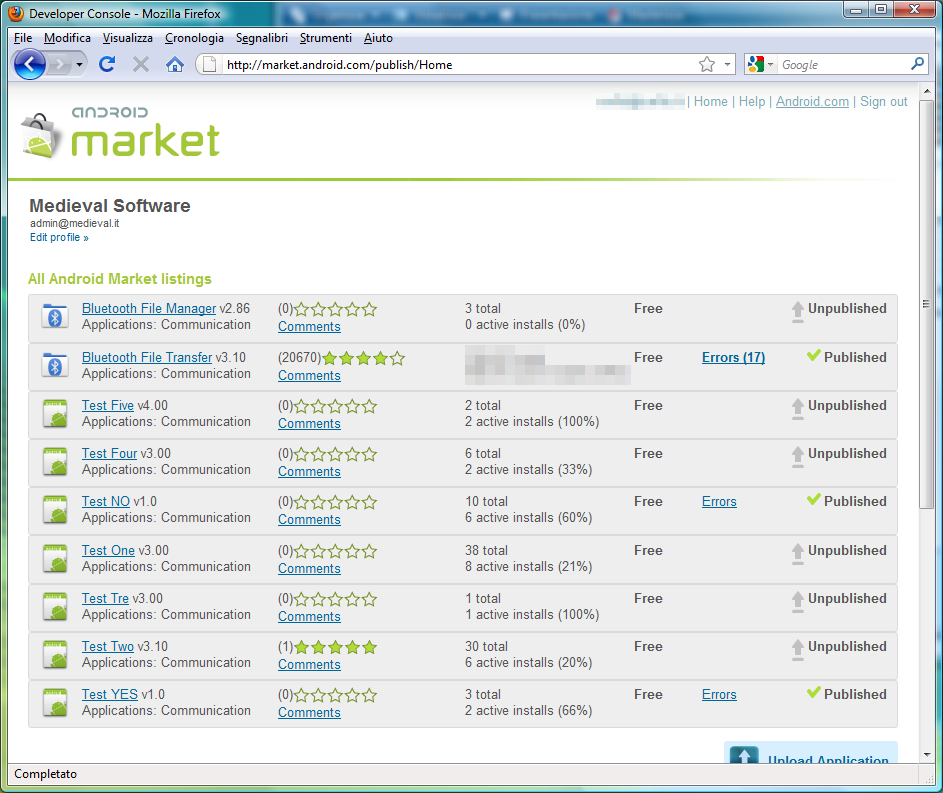View Comments for Bluetooth File Transfer
The image size is (943, 793).
[309, 376]
